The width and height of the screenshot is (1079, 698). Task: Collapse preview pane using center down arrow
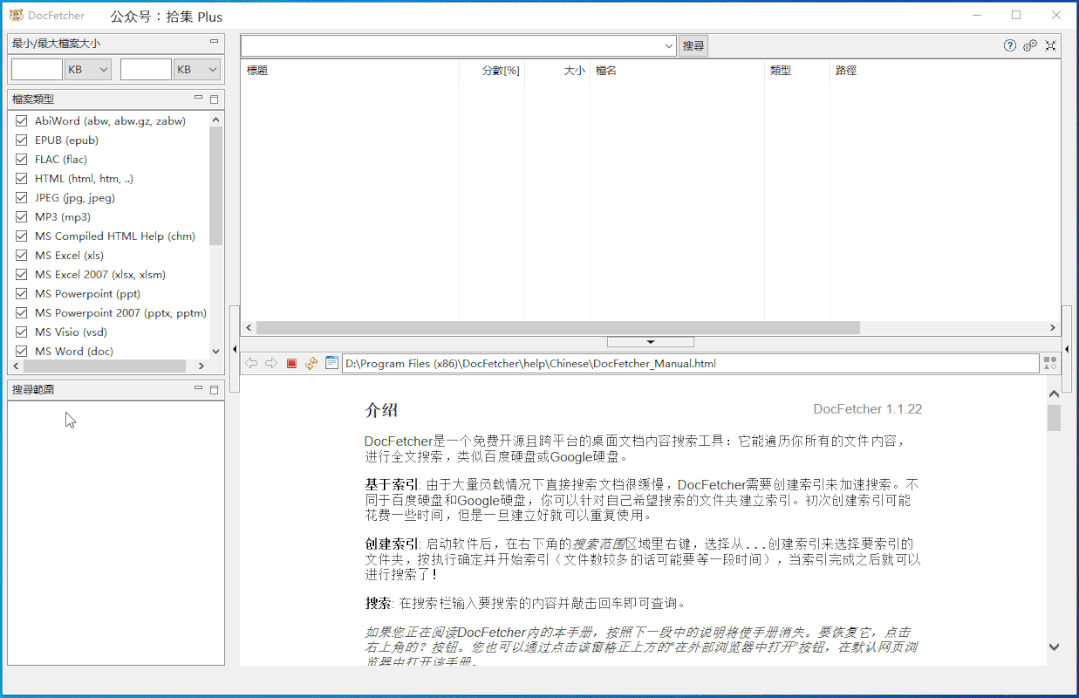tap(650, 342)
